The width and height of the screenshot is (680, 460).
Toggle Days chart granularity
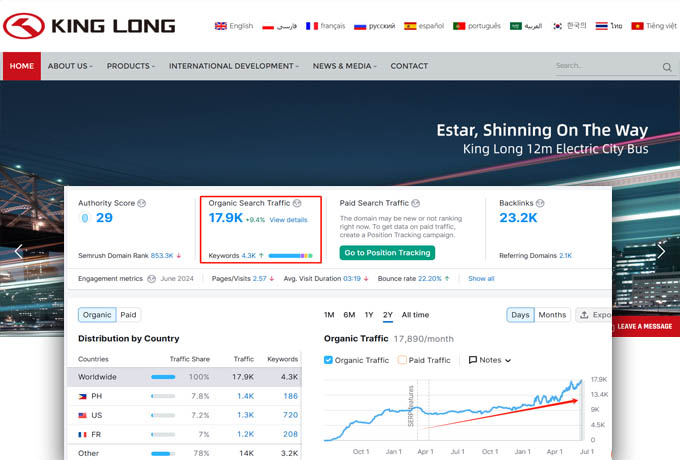pyautogui.click(x=520, y=315)
